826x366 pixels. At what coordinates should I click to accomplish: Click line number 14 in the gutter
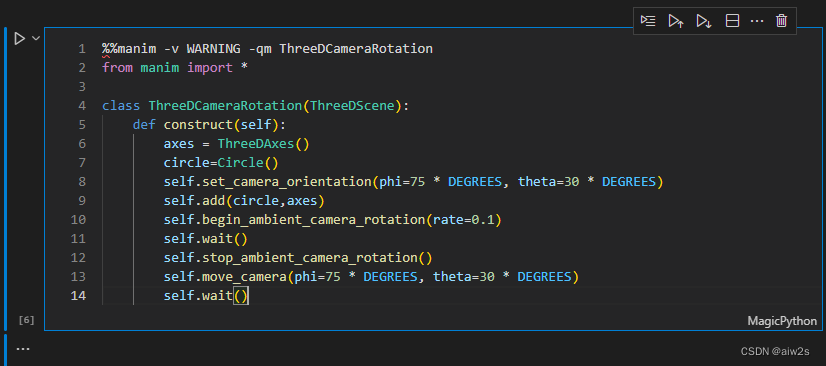coord(78,295)
